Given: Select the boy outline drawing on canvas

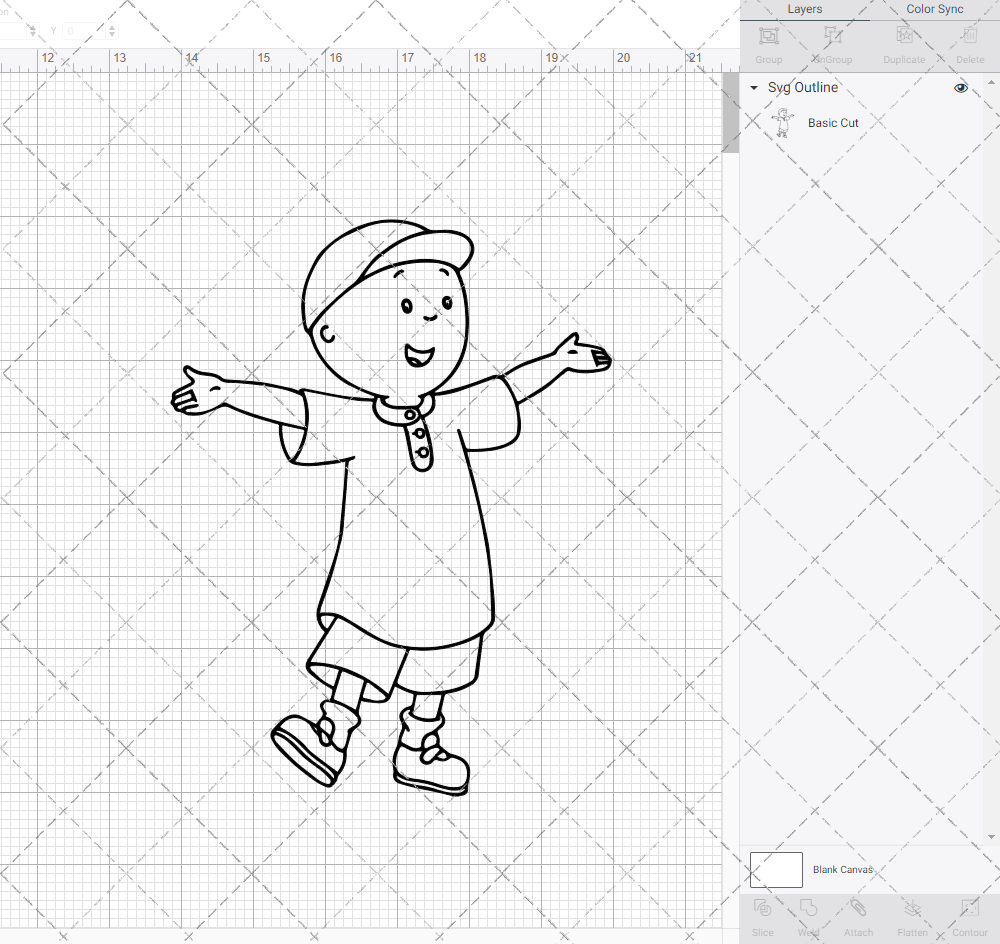Looking at the screenshot, I should pyautogui.click(x=391, y=507).
